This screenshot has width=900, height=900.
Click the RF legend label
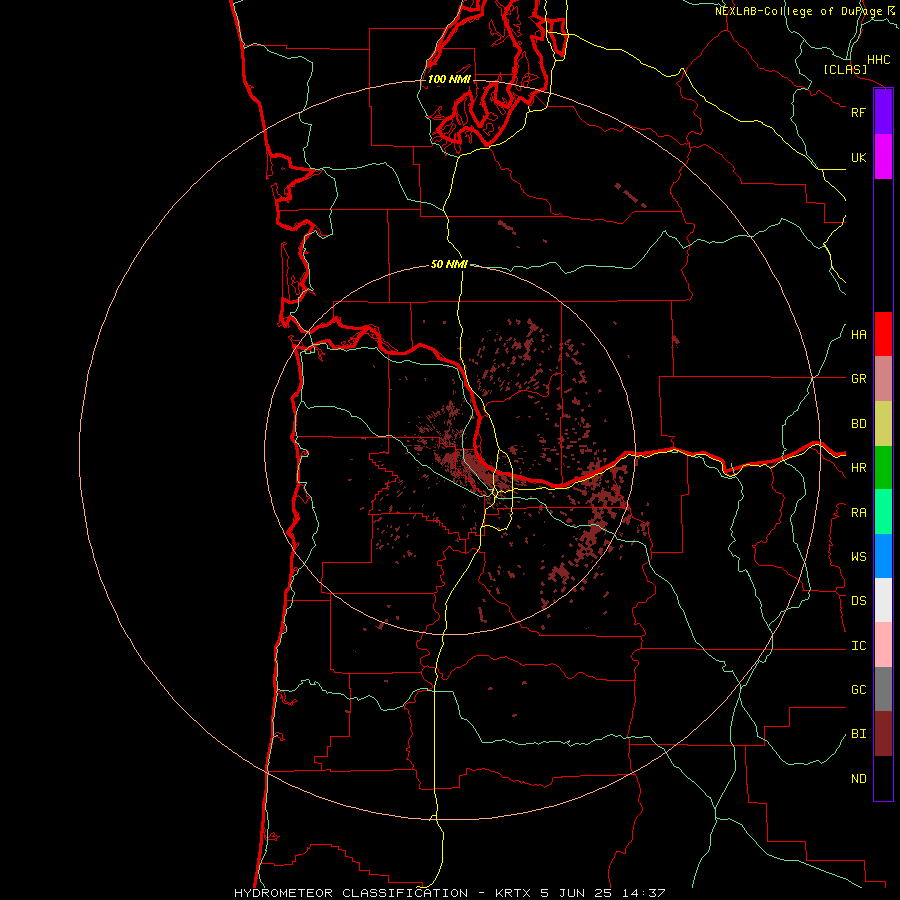click(x=858, y=112)
